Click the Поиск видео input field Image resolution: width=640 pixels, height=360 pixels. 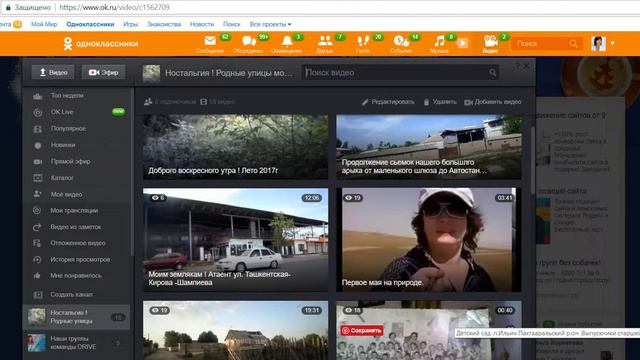coord(400,73)
